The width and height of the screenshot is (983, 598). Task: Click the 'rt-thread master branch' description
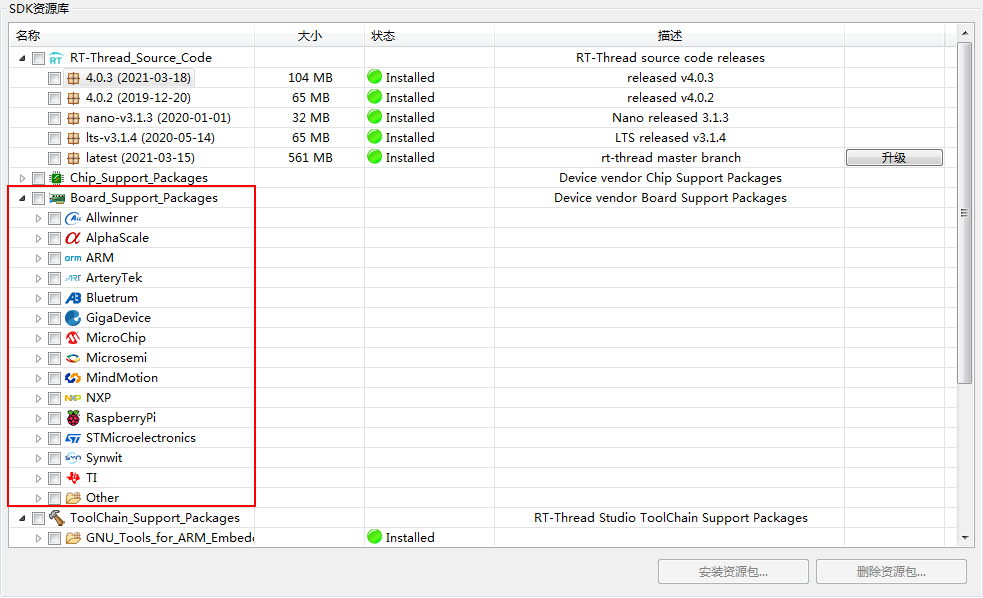(671, 158)
